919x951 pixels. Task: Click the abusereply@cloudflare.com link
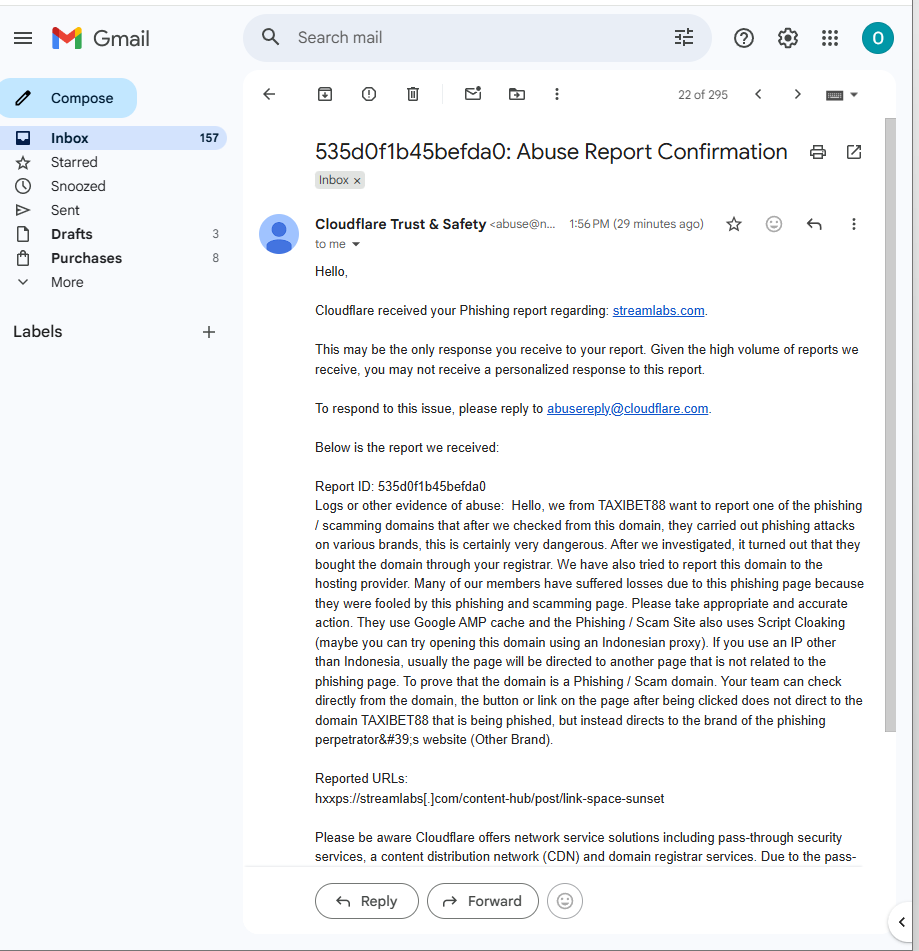(627, 409)
